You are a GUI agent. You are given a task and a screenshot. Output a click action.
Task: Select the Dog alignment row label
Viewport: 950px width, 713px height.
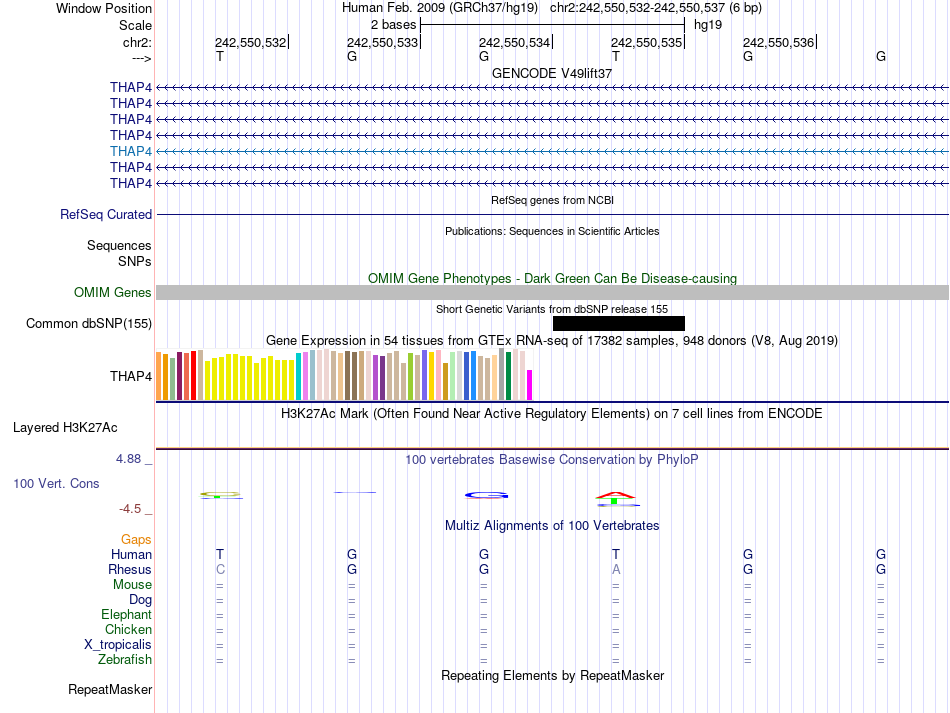(x=141, y=600)
